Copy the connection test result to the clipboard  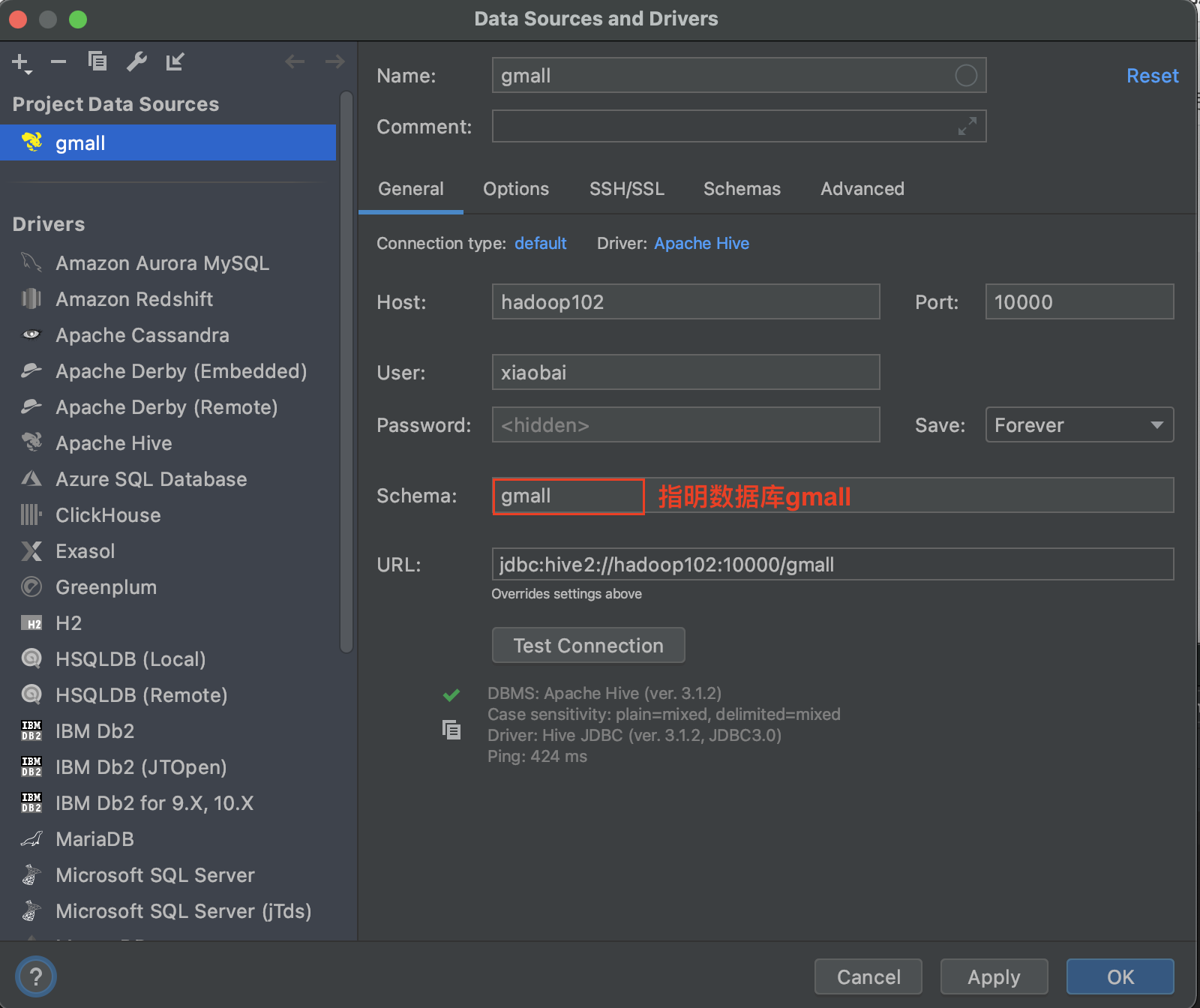(451, 730)
